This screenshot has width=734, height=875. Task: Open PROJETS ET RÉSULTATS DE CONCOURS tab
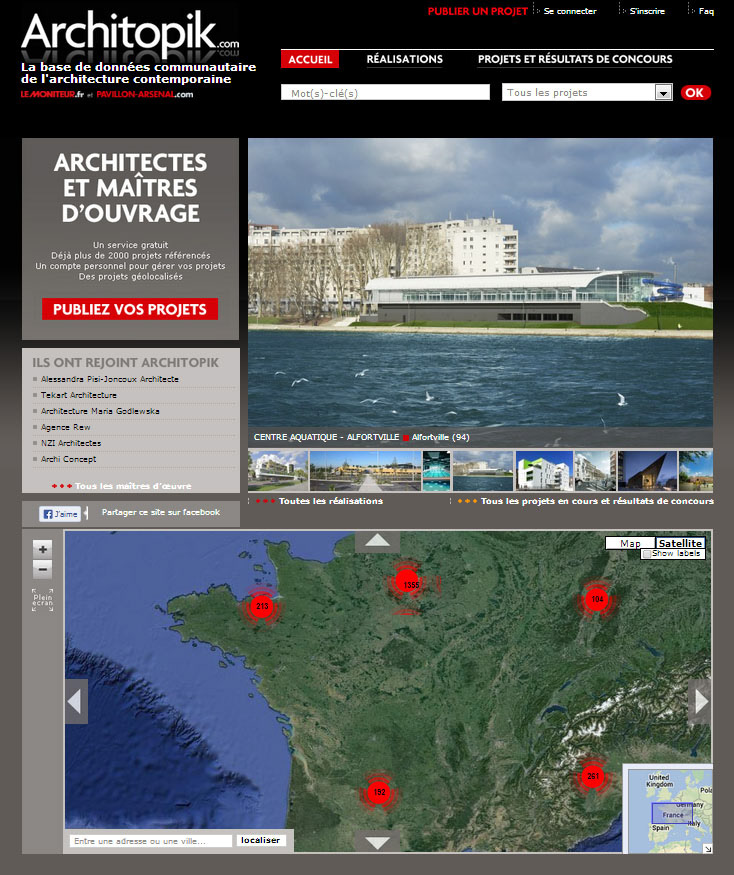point(575,59)
